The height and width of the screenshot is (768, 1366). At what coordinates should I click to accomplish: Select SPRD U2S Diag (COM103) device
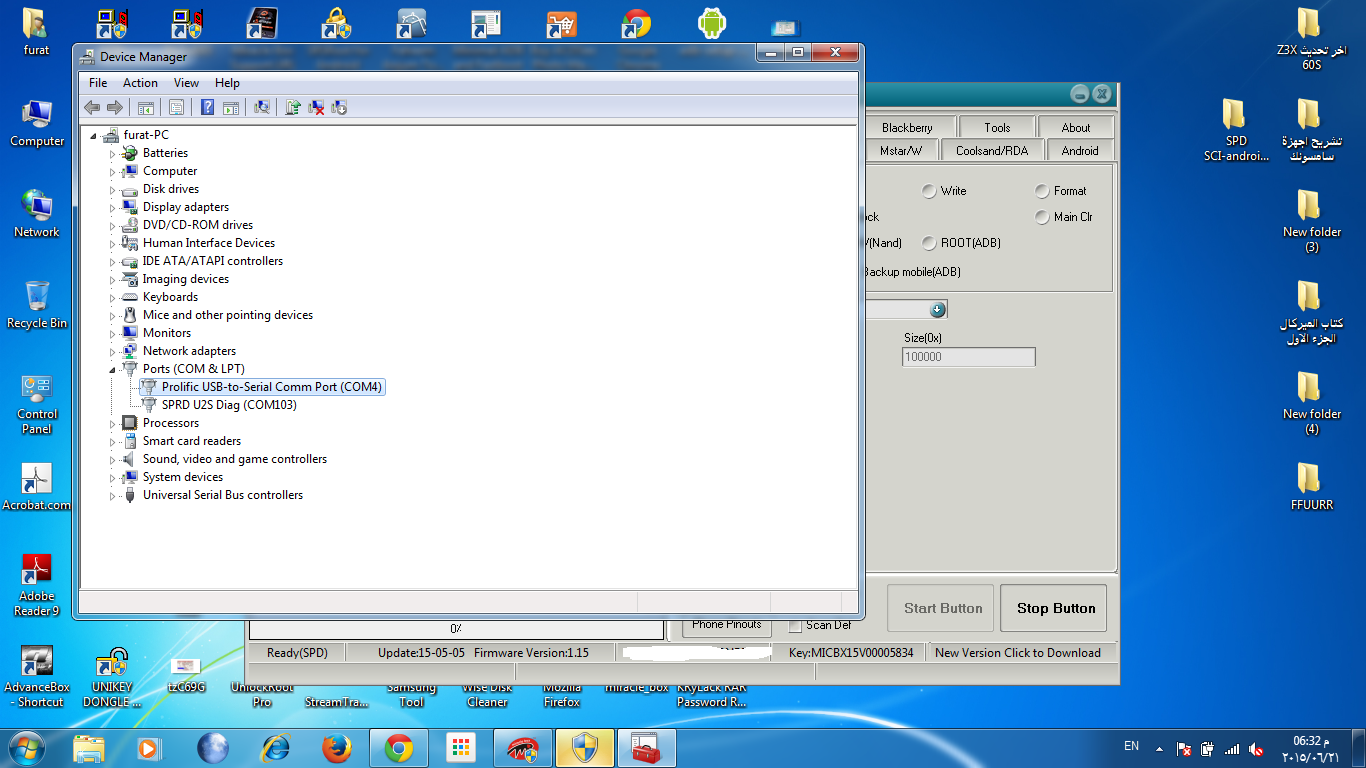(229, 405)
